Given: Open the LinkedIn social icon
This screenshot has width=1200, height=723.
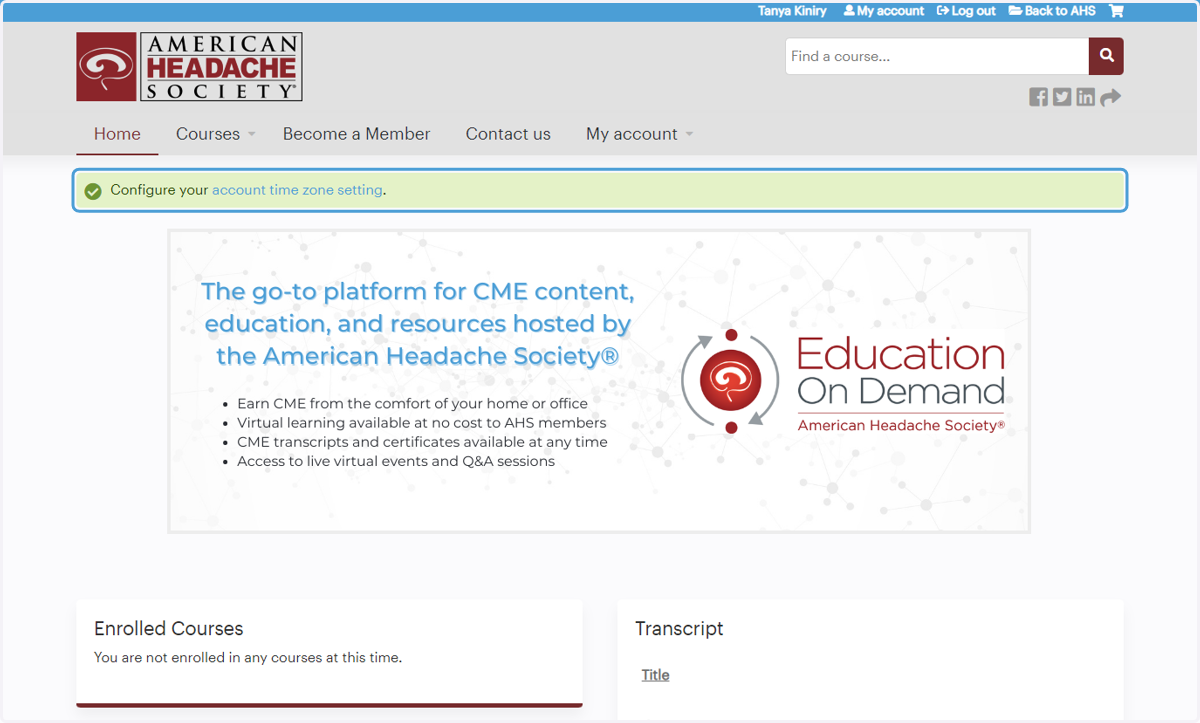Looking at the screenshot, I should click(x=1085, y=97).
